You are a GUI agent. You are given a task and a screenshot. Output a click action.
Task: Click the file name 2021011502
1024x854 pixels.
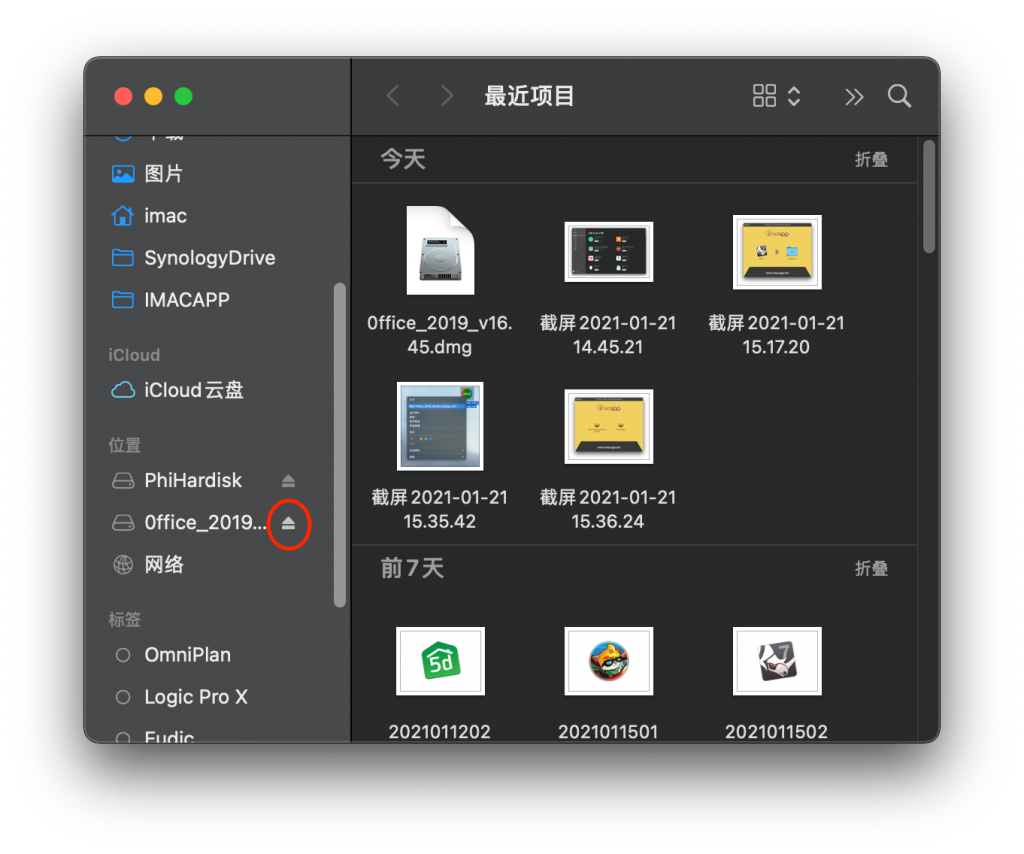coord(776,732)
